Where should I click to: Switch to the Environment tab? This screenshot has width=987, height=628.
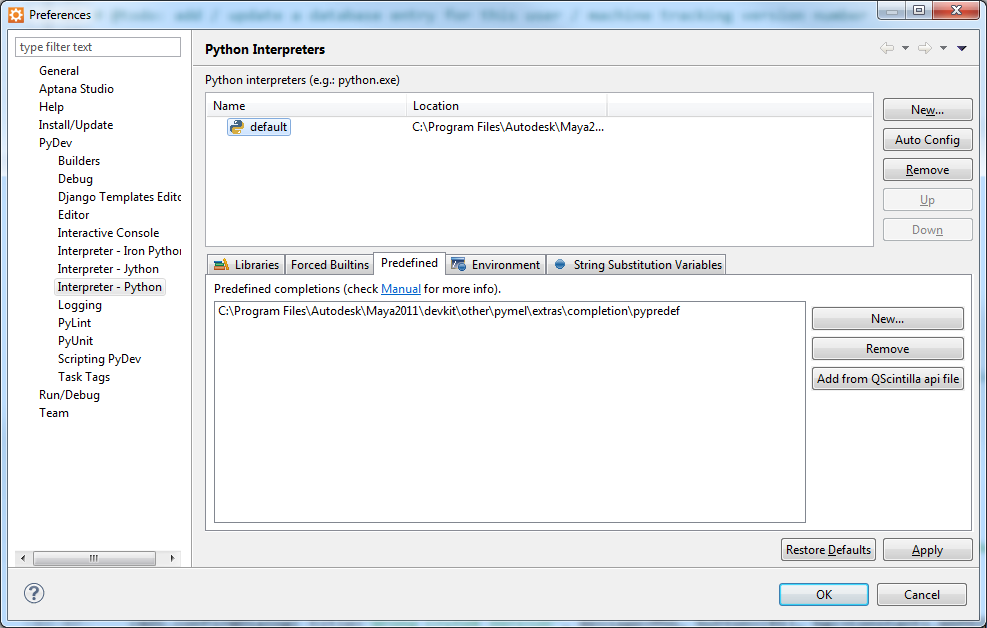[496, 265]
